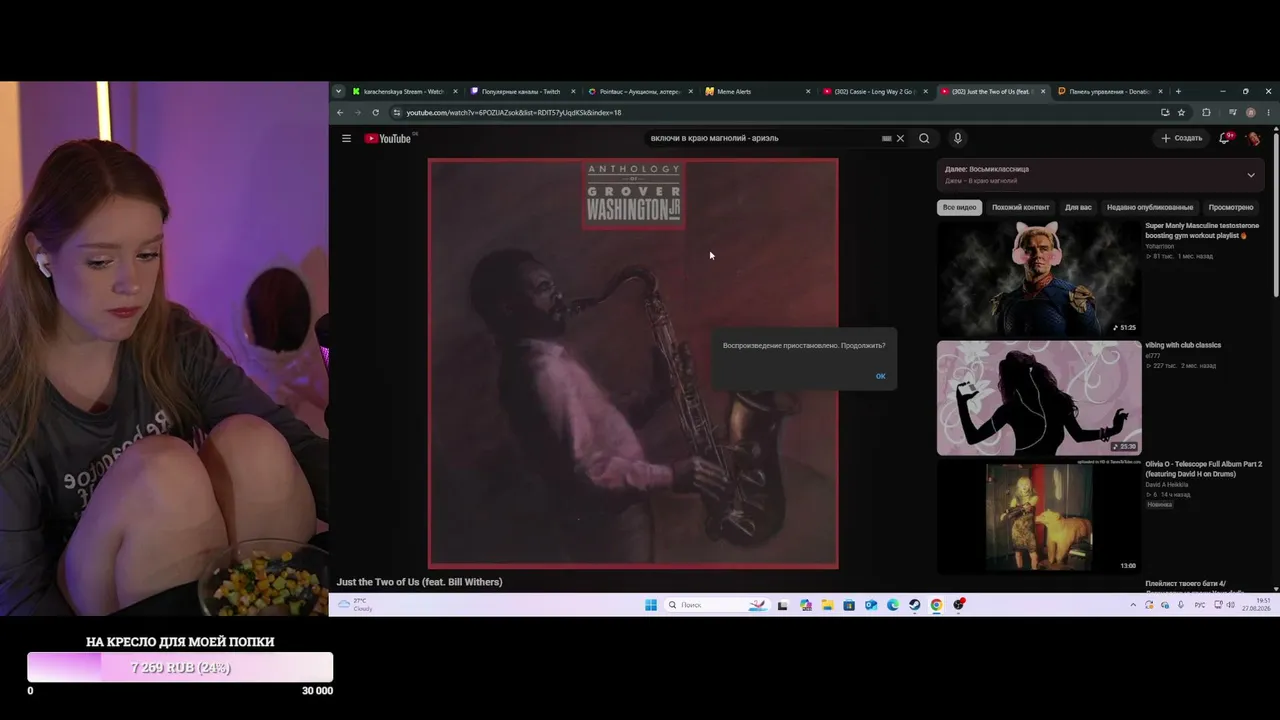The height and width of the screenshot is (720, 1280).
Task: Reload the current page
Action: 375,112
